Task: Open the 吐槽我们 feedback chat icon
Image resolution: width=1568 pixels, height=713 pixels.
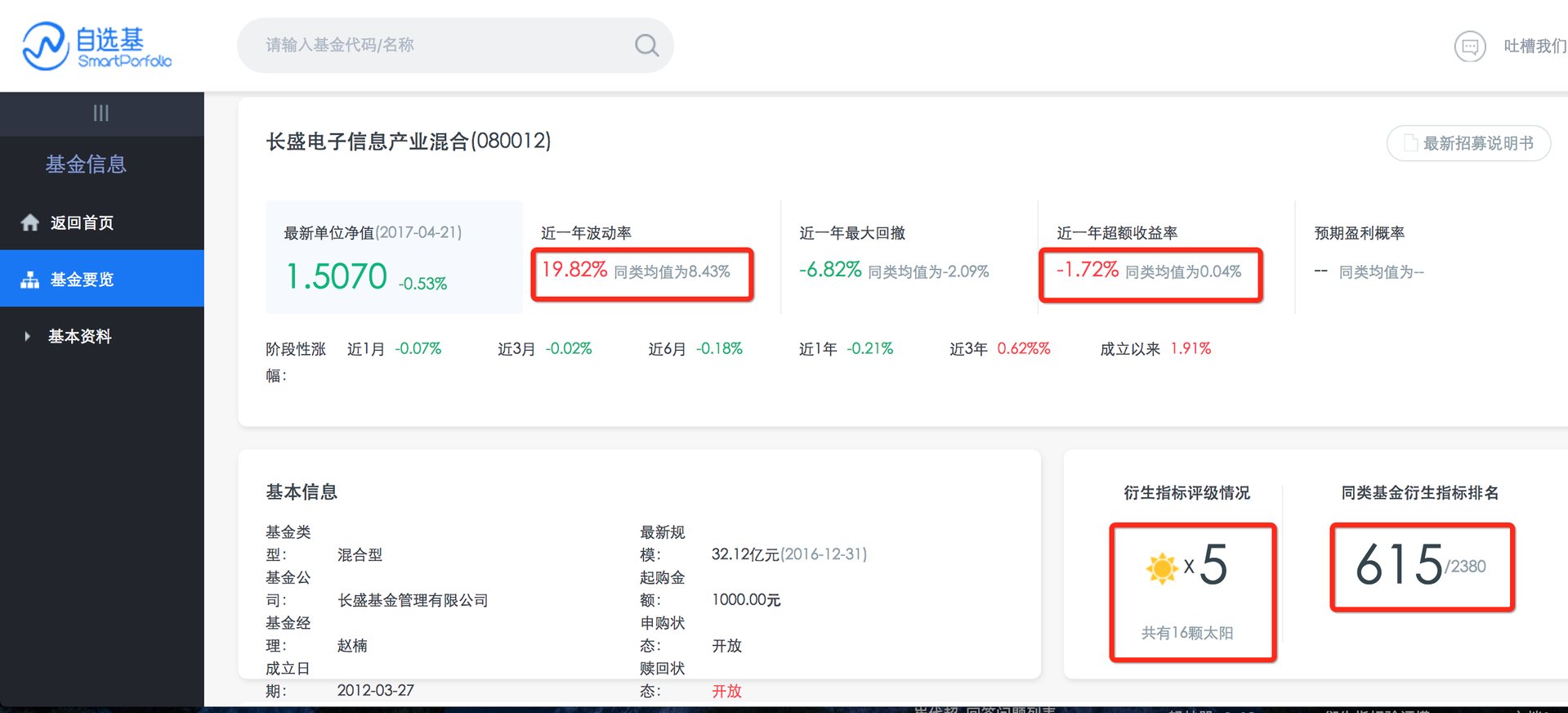Action: tap(1469, 47)
